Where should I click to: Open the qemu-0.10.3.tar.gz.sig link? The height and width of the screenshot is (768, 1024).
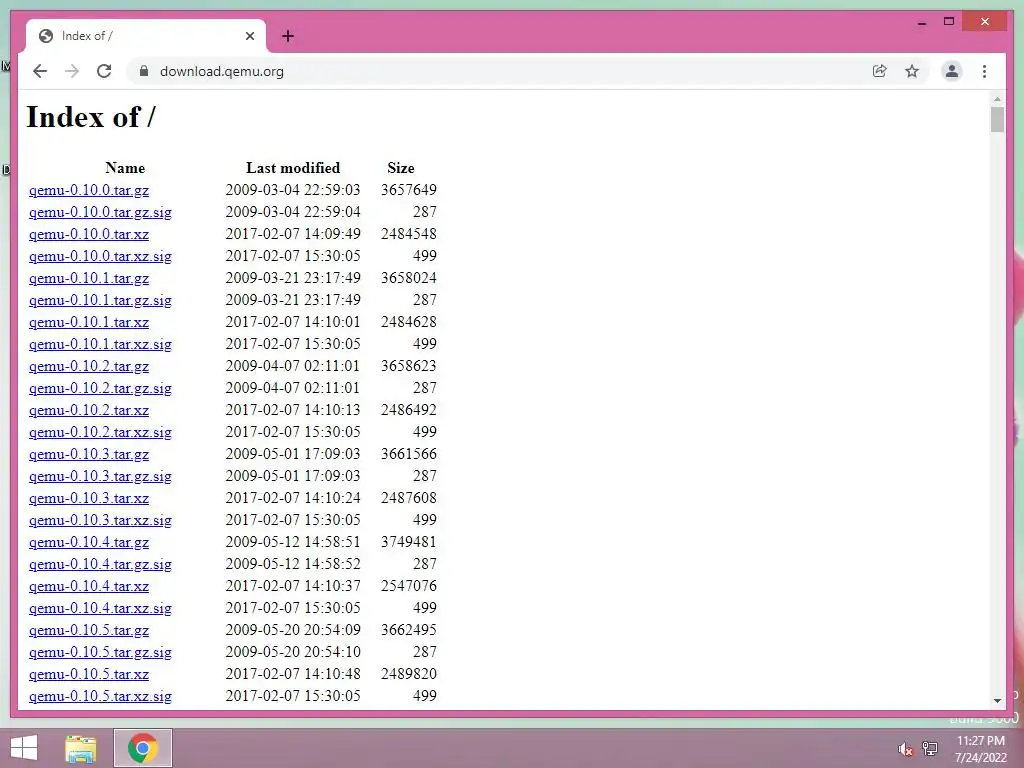point(100,476)
